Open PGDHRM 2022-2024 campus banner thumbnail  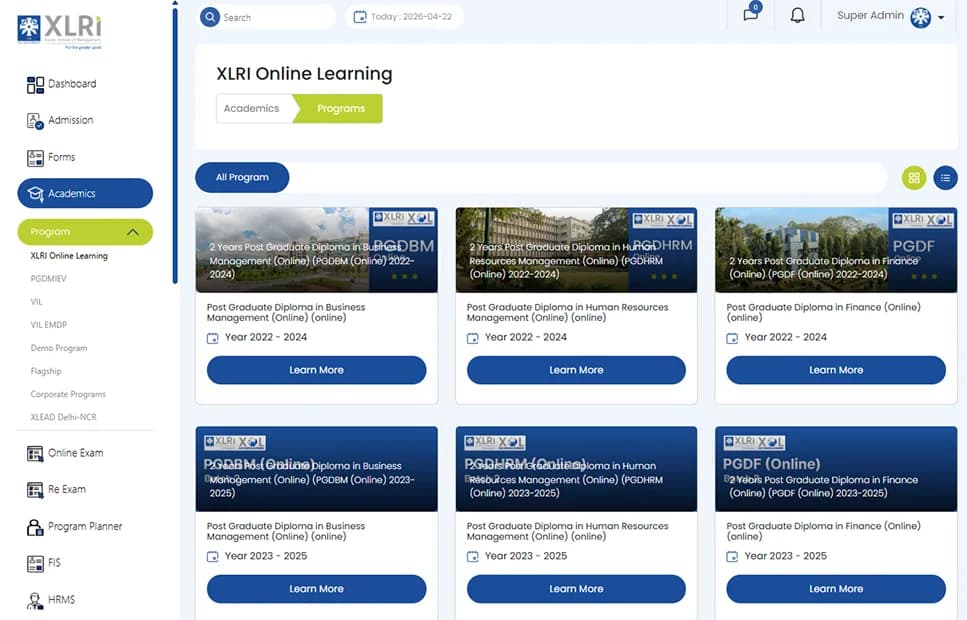coord(576,250)
